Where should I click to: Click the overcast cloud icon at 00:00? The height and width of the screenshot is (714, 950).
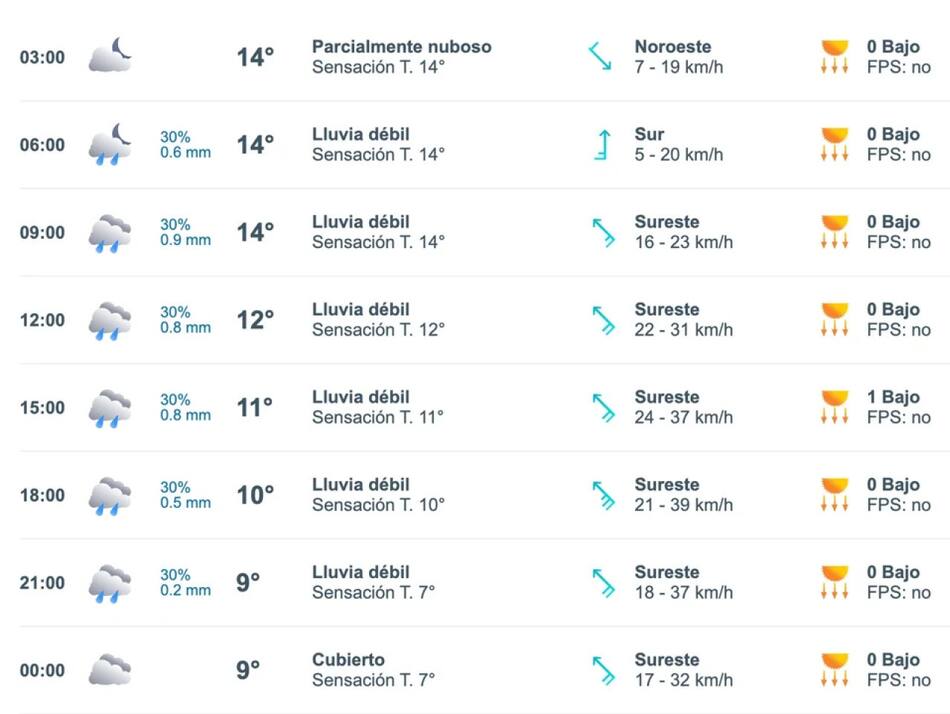point(110,670)
